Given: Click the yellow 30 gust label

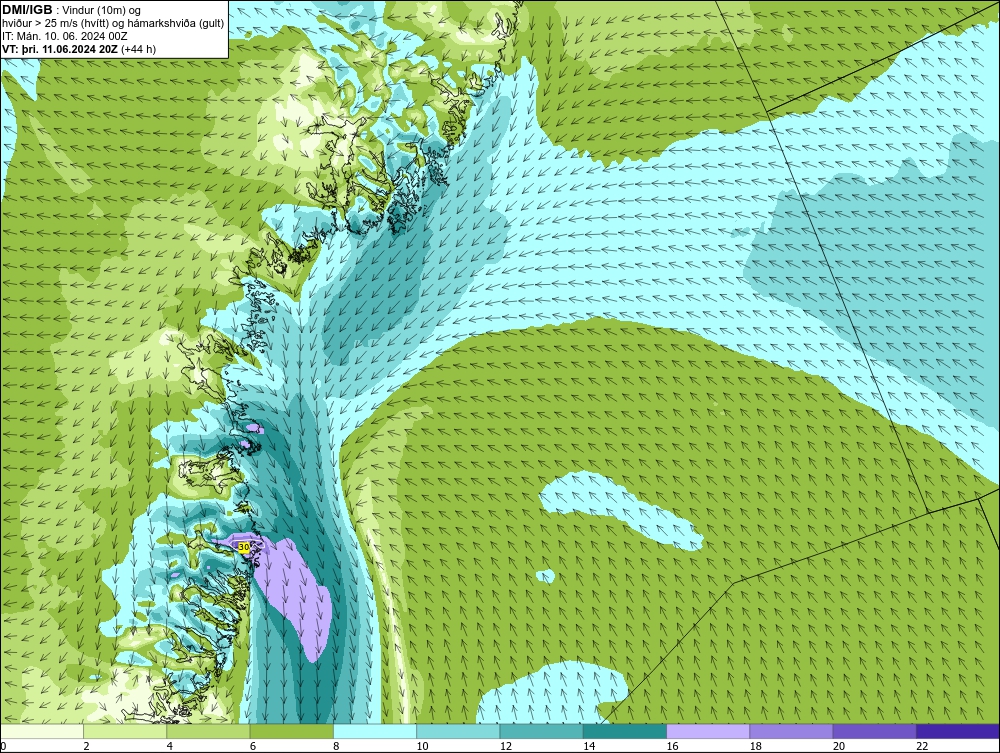Looking at the screenshot, I should (x=244, y=547).
